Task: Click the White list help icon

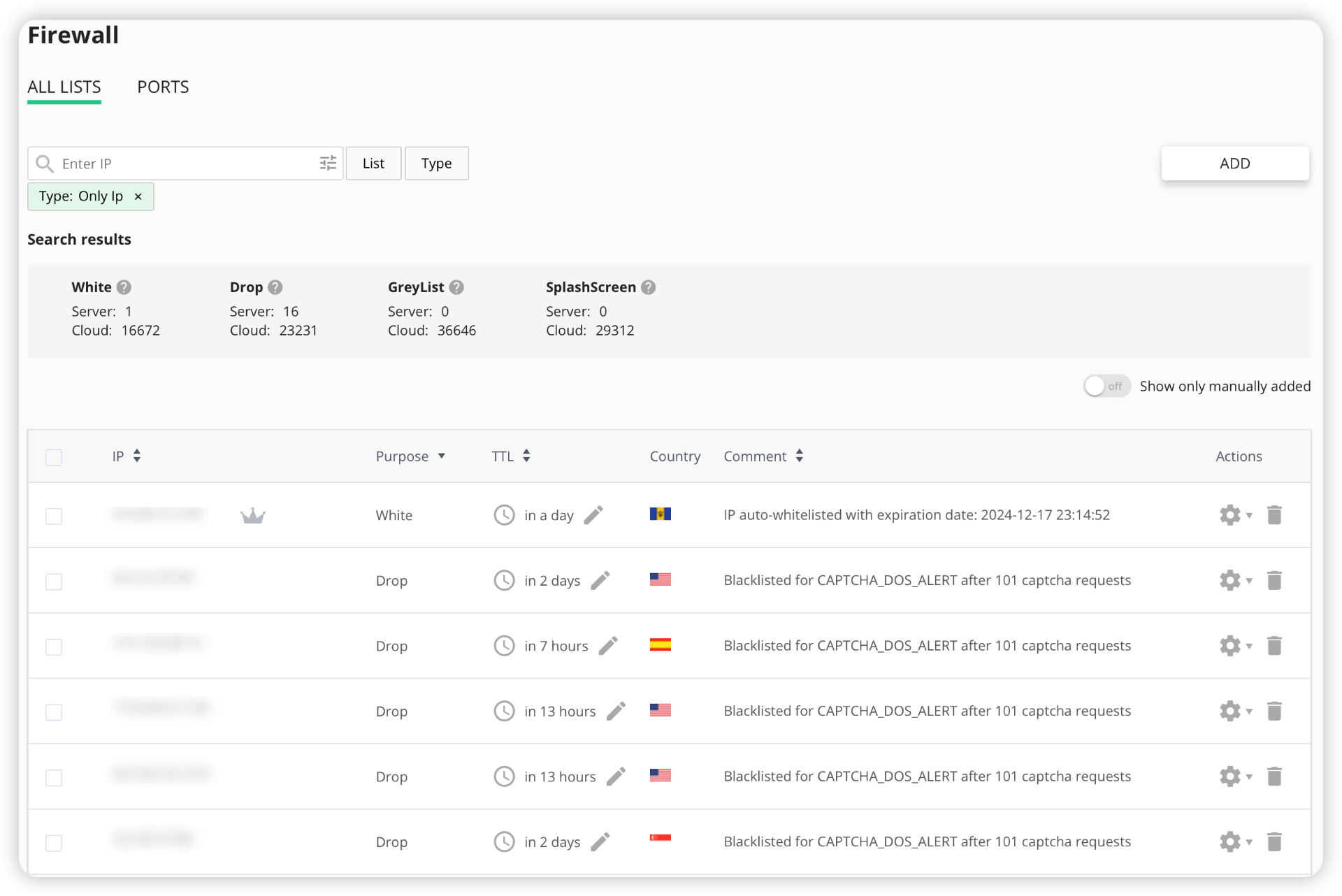Action: pos(124,287)
